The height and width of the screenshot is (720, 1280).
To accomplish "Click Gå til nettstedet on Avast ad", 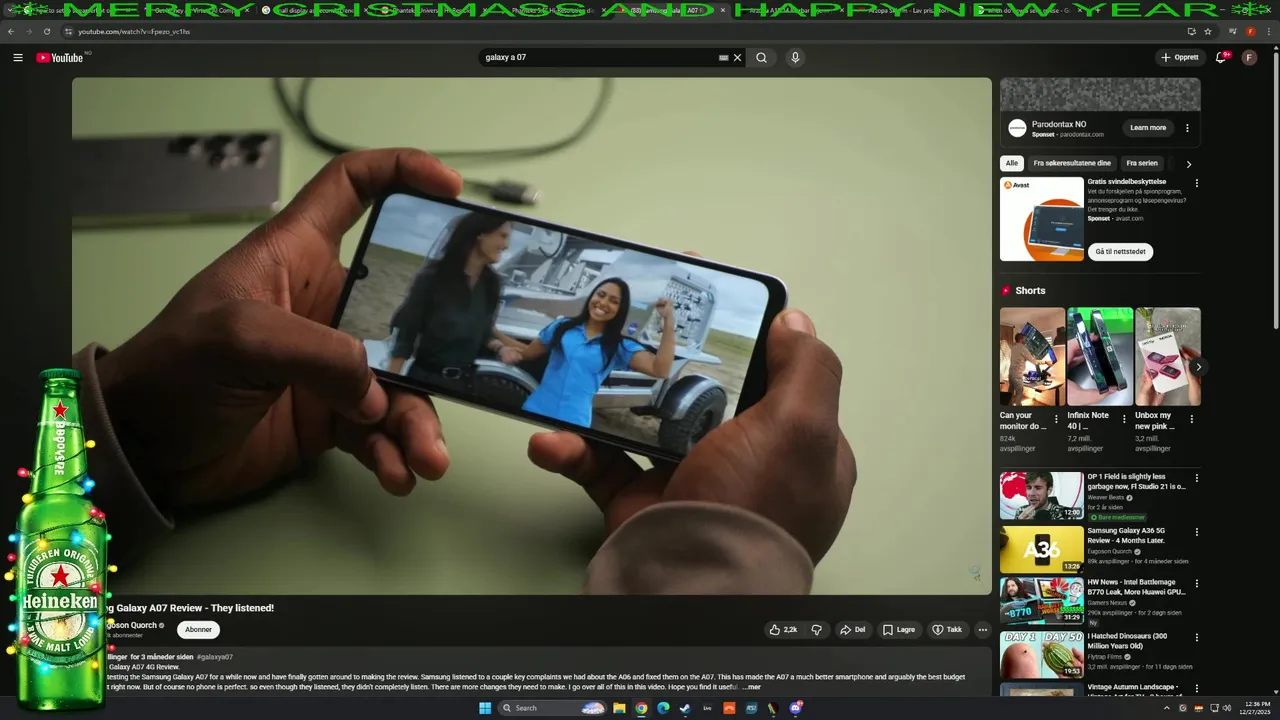I will 1121,252.
